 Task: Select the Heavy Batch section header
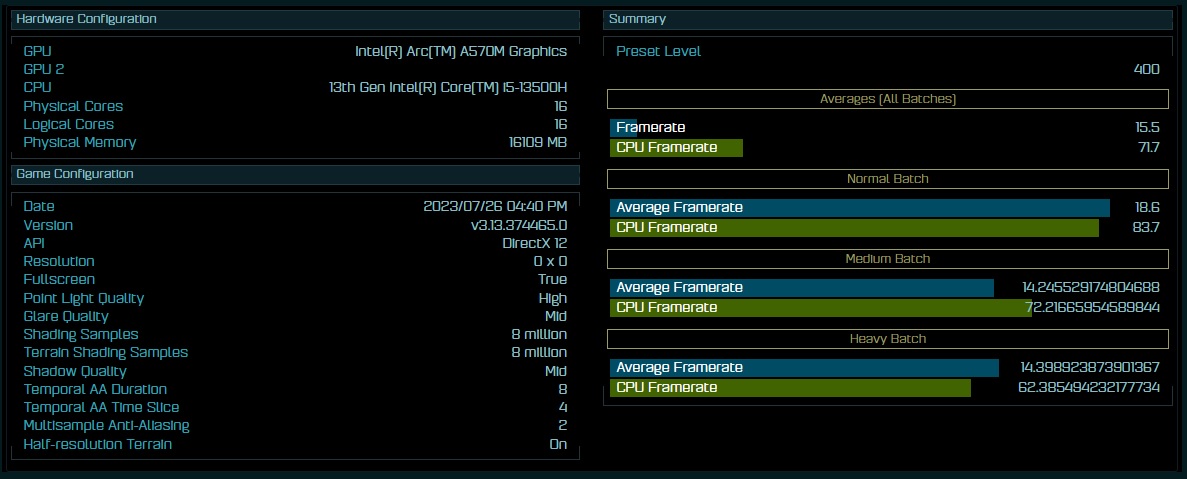point(888,339)
